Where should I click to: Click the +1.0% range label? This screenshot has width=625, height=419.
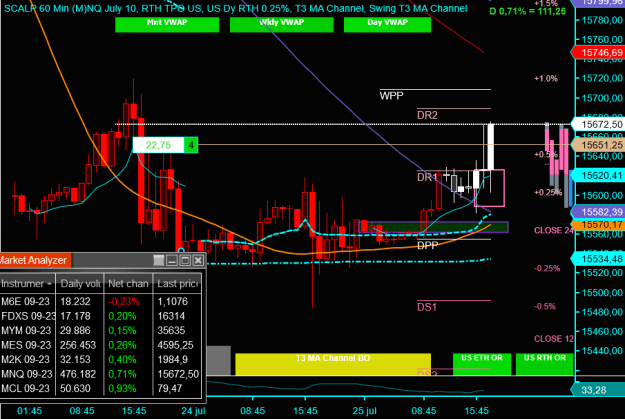point(546,79)
